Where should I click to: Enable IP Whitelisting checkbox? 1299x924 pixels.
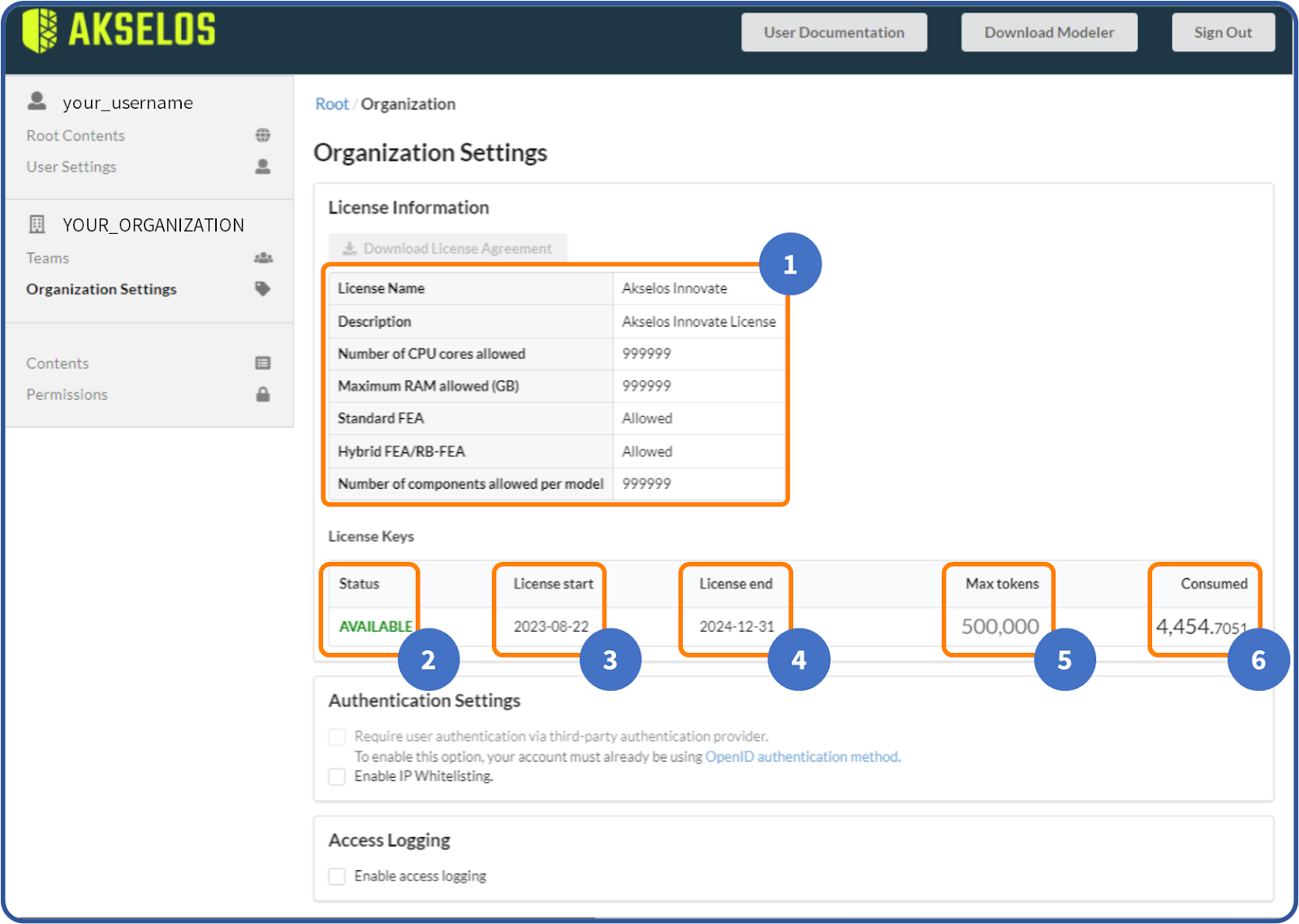[x=337, y=776]
